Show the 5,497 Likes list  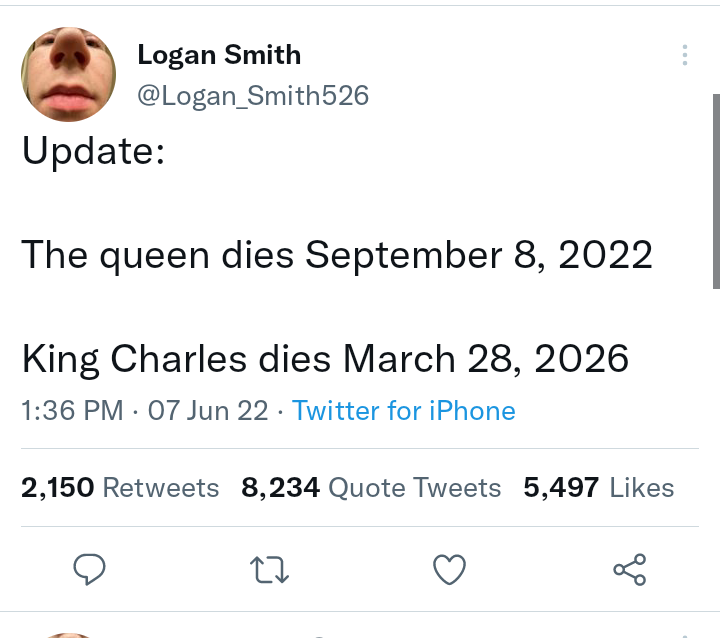[598, 488]
